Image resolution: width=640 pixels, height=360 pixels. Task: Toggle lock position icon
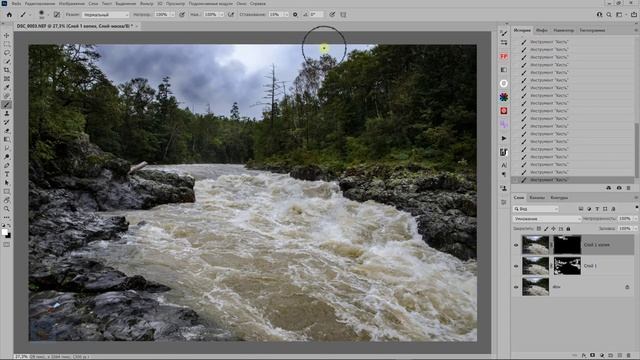tap(553, 229)
